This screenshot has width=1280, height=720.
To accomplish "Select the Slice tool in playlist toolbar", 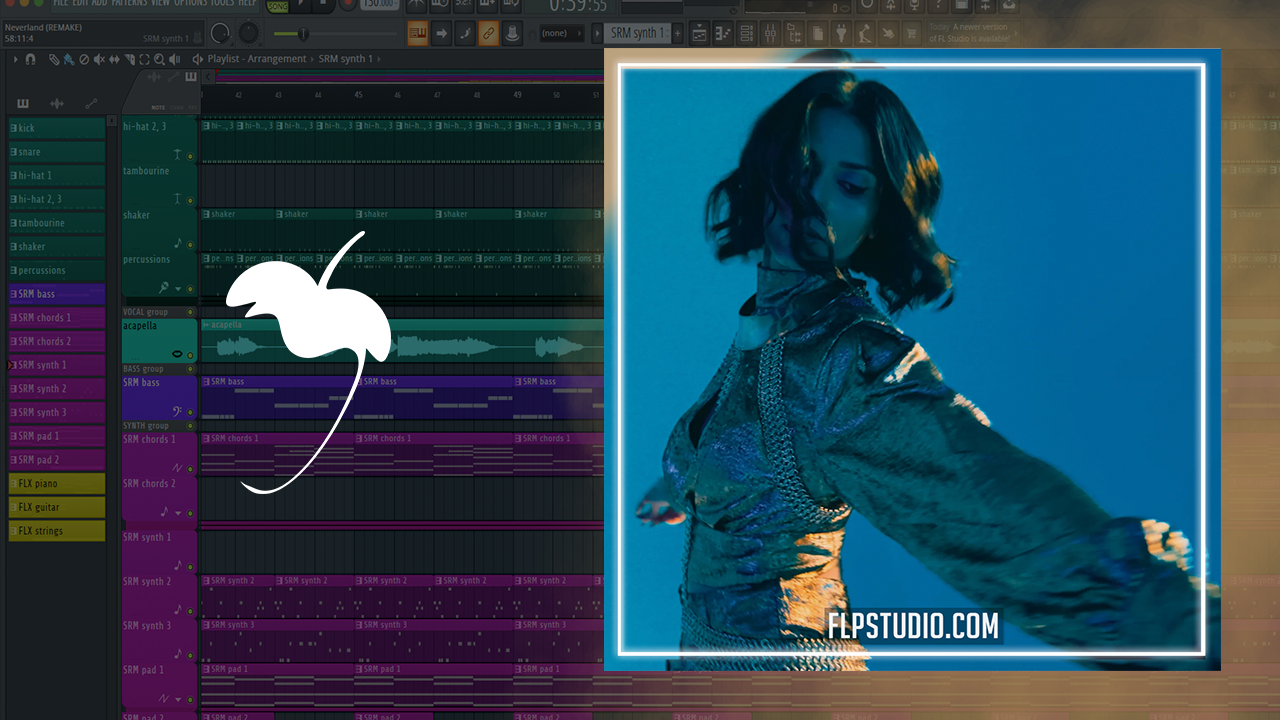I will click(x=129, y=60).
